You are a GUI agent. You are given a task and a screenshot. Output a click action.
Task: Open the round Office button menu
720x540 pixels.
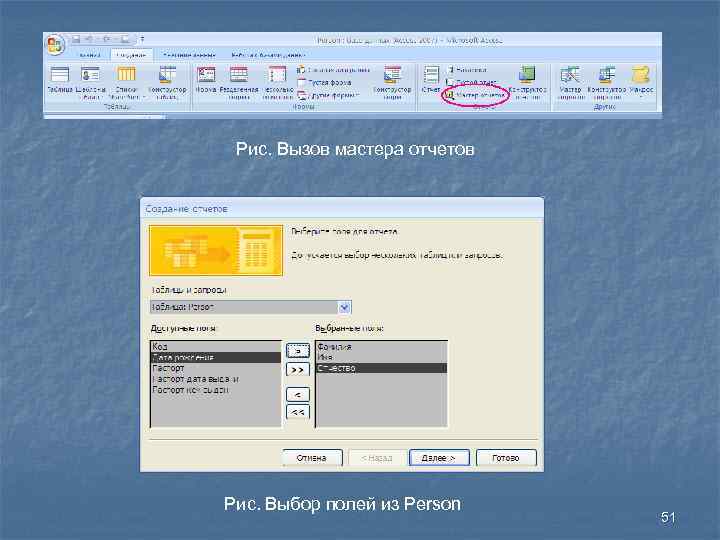[x=56, y=45]
